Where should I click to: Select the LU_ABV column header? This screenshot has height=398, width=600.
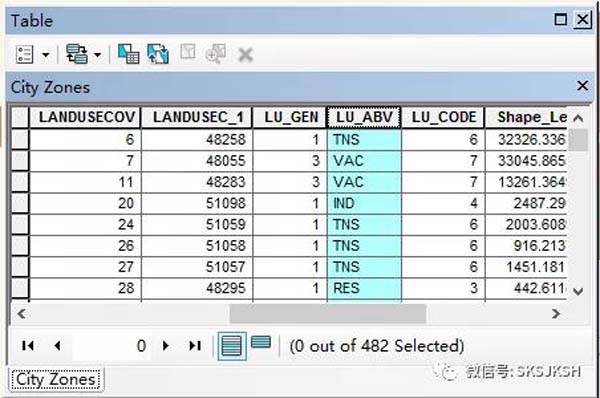coord(364,117)
